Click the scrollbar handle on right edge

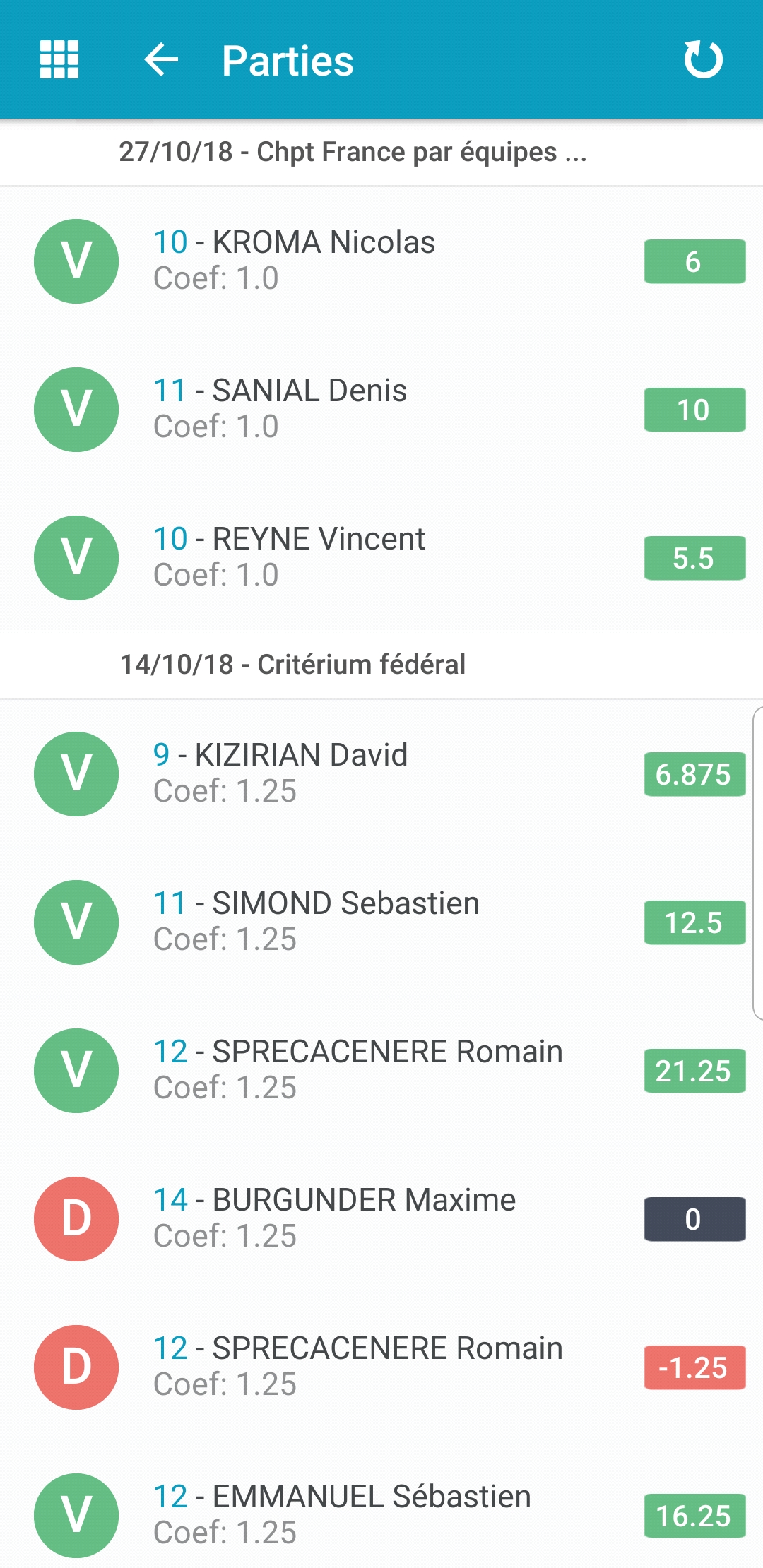757,863
